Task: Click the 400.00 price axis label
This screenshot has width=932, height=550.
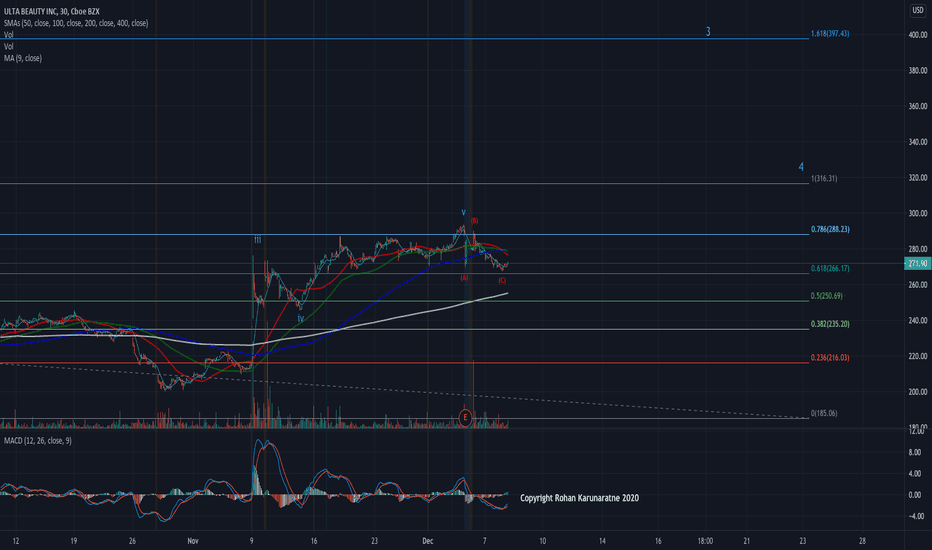Action: pyautogui.click(x=918, y=35)
